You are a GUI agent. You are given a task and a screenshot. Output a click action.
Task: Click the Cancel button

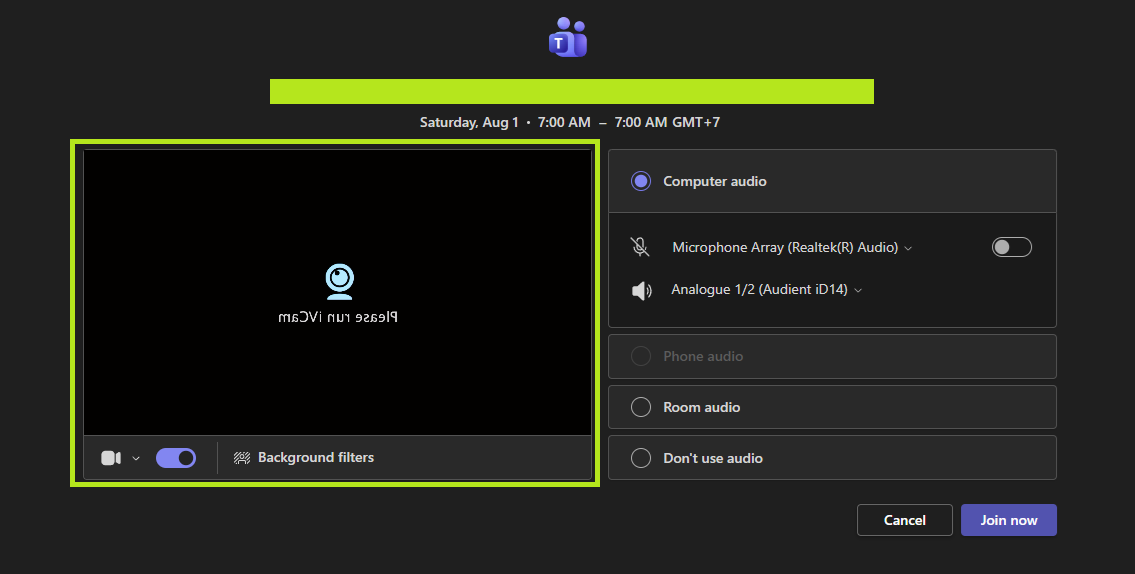[x=904, y=520]
